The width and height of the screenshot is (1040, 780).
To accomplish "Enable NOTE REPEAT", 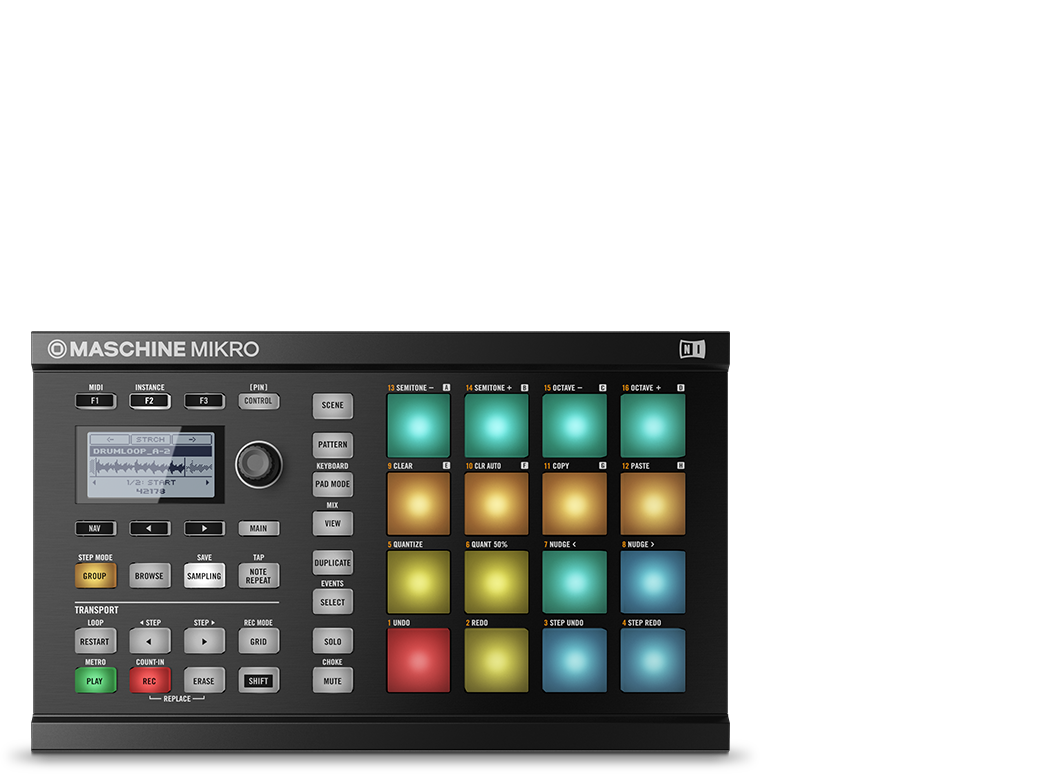I will click(258, 576).
